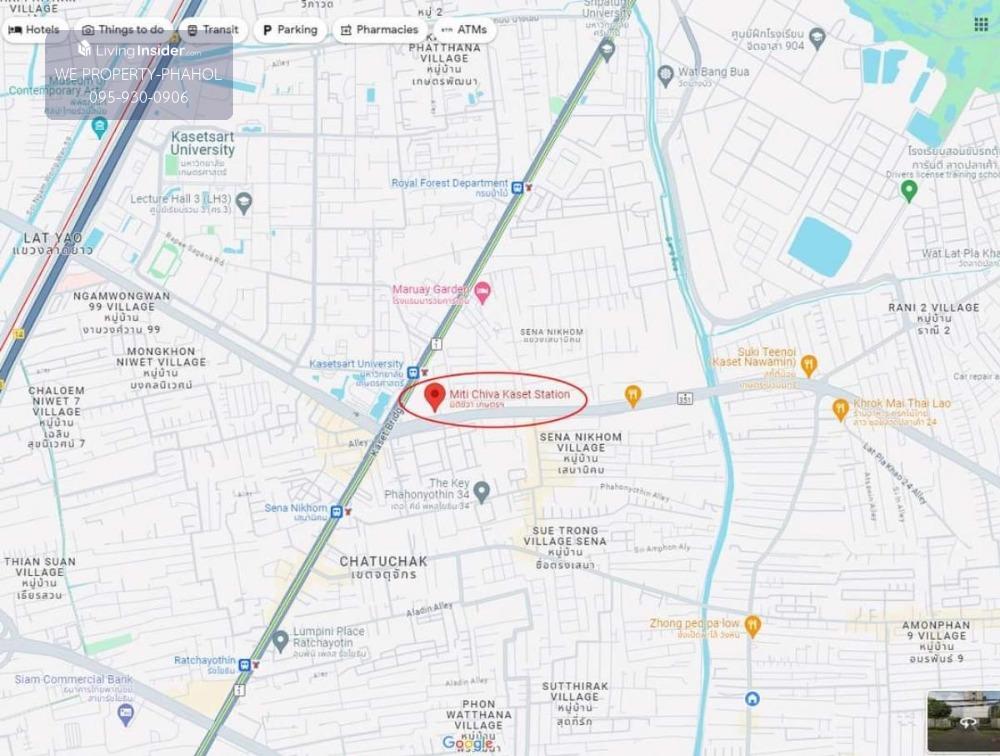Select Lumpini Place Ratchayotin location pin
The image size is (1000, 756).
pos(280,641)
